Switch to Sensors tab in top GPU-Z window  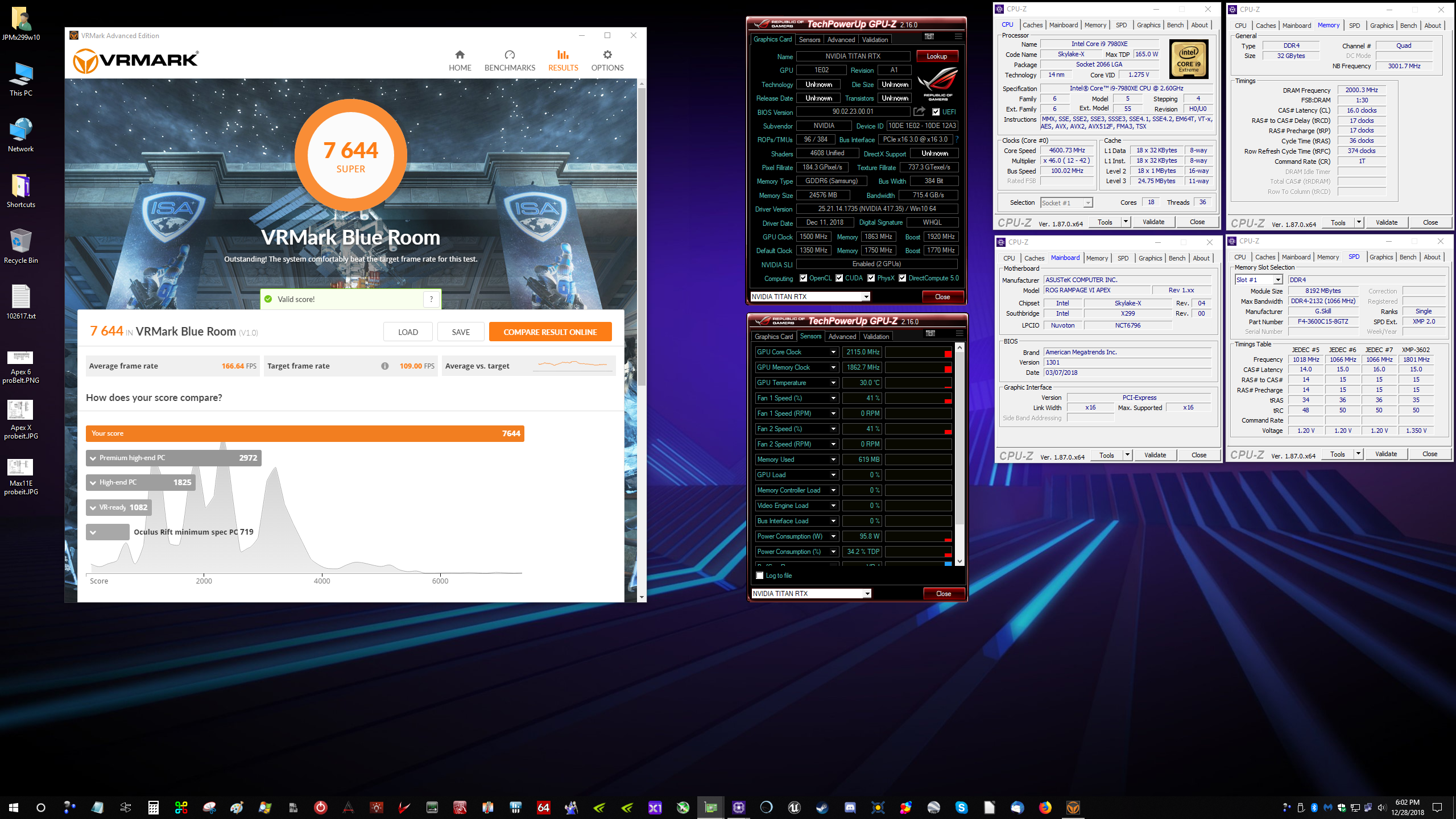tap(809, 40)
